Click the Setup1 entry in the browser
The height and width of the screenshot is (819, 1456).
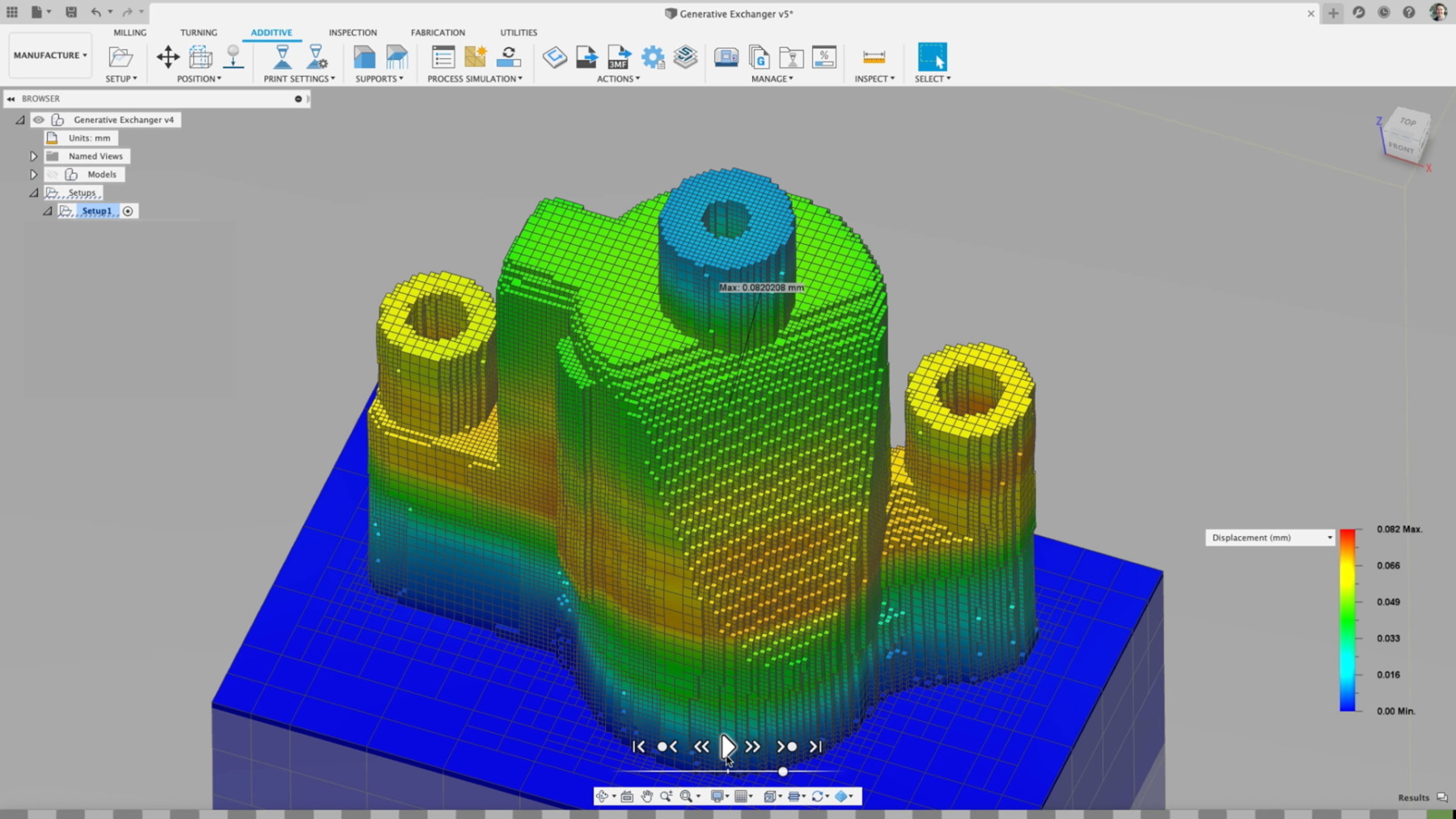(97, 210)
